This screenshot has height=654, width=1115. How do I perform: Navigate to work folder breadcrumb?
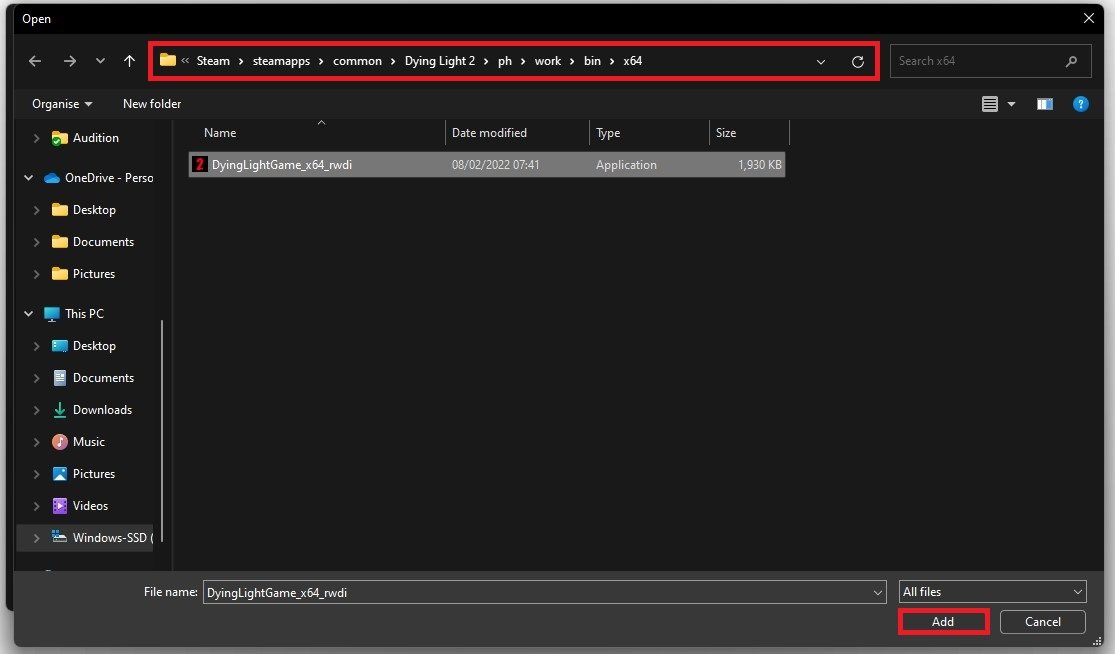tap(548, 61)
